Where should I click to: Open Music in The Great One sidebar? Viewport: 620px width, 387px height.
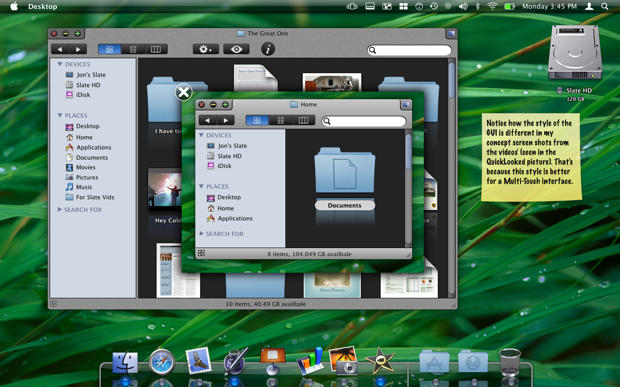(79, 187)
